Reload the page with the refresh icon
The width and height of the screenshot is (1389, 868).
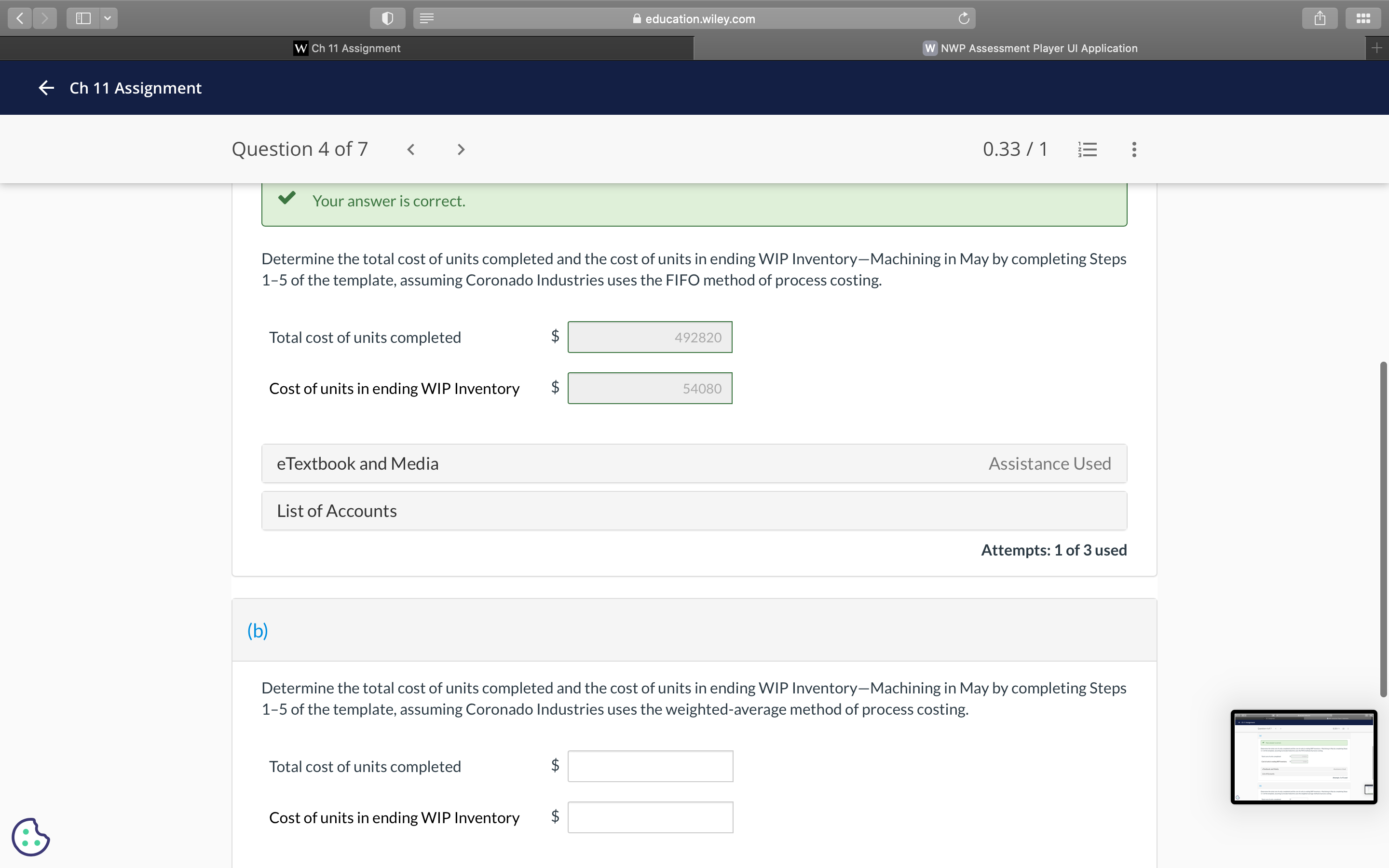(964, 18)
